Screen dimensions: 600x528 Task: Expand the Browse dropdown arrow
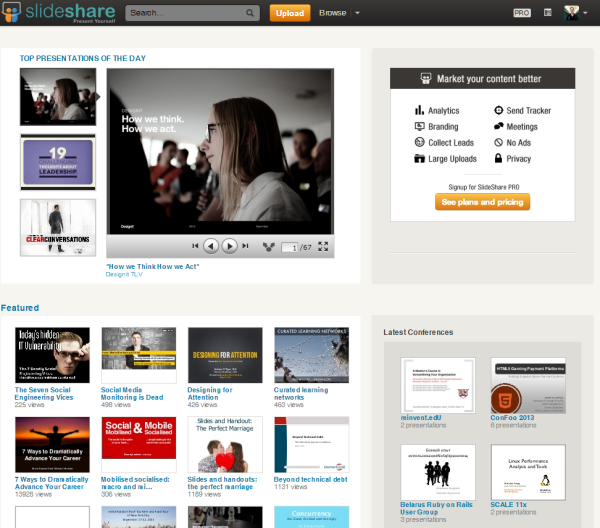coord(357,13)
